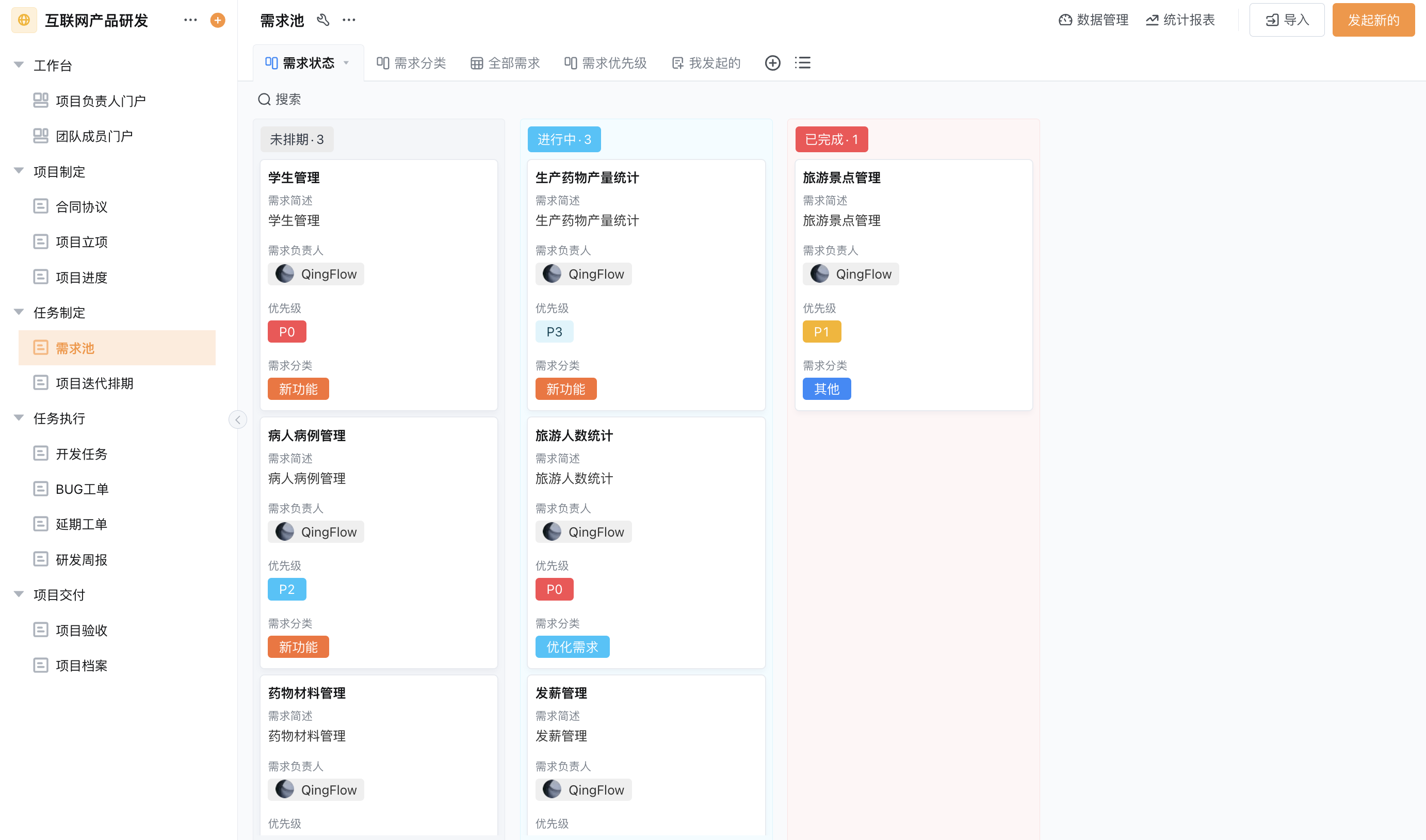Open the 旅游人数统计 card title
The image size is (1426, 840).
[x=574, y=436]
